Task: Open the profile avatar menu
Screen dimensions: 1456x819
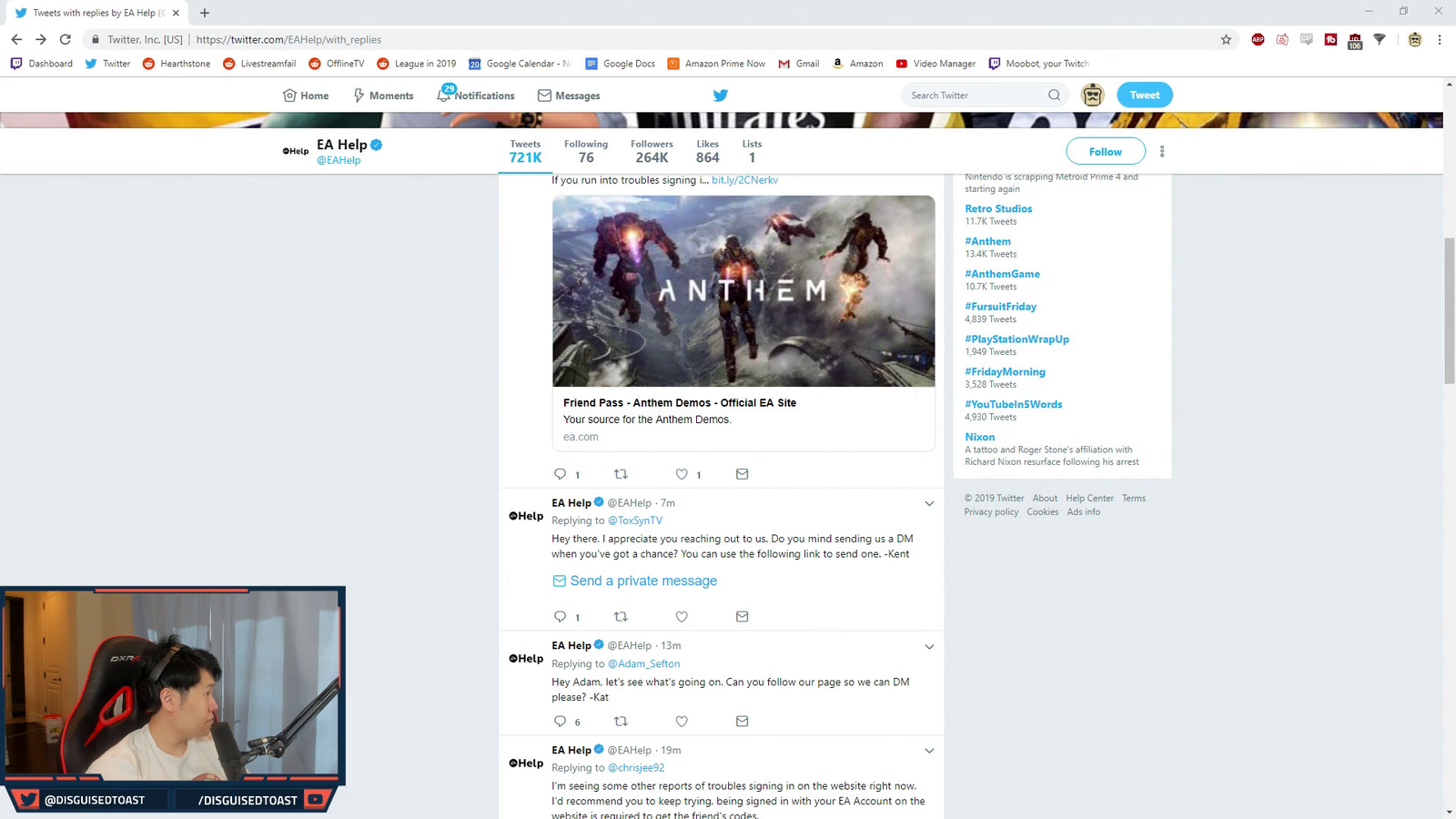Action: pyautogui.click(x=1092, y=95)
